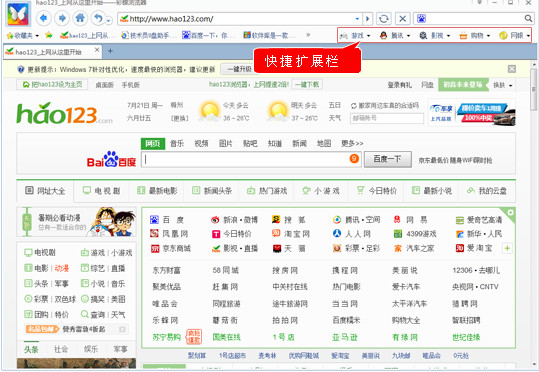
Task: Open the address bar history dropdown arrow
Action: coord(358,19)
